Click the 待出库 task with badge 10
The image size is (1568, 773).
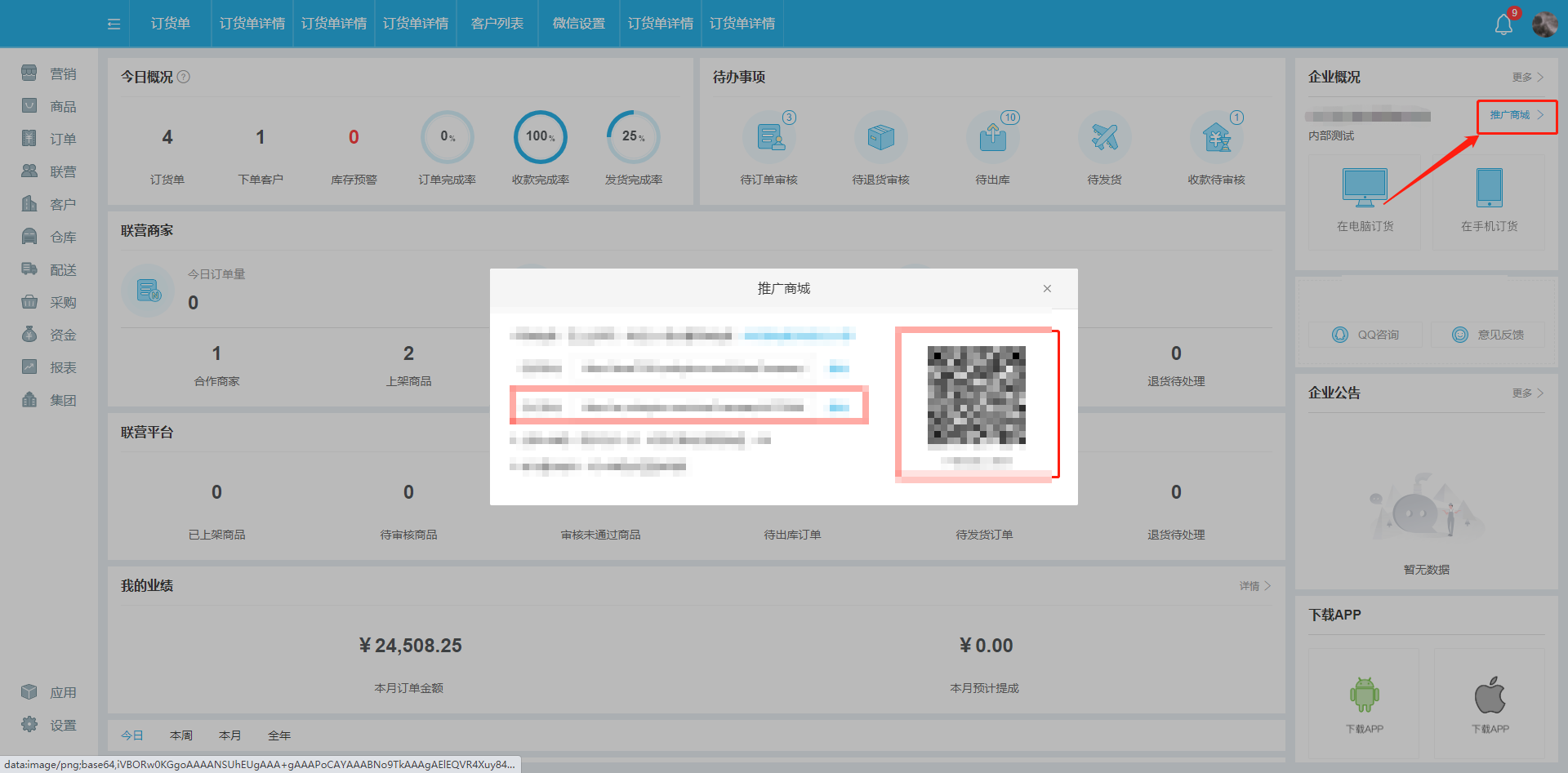[x=992, y=137]
